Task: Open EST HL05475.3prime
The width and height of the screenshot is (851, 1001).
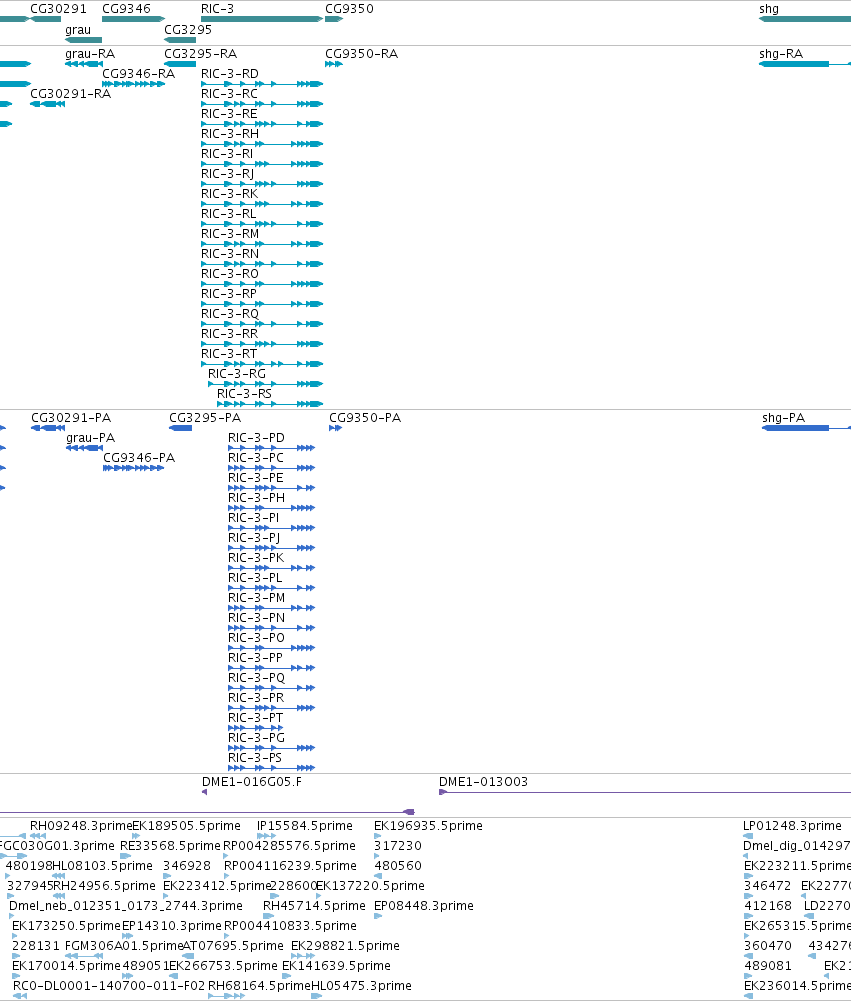Action: pyautogui.click(x=316, y=996)
